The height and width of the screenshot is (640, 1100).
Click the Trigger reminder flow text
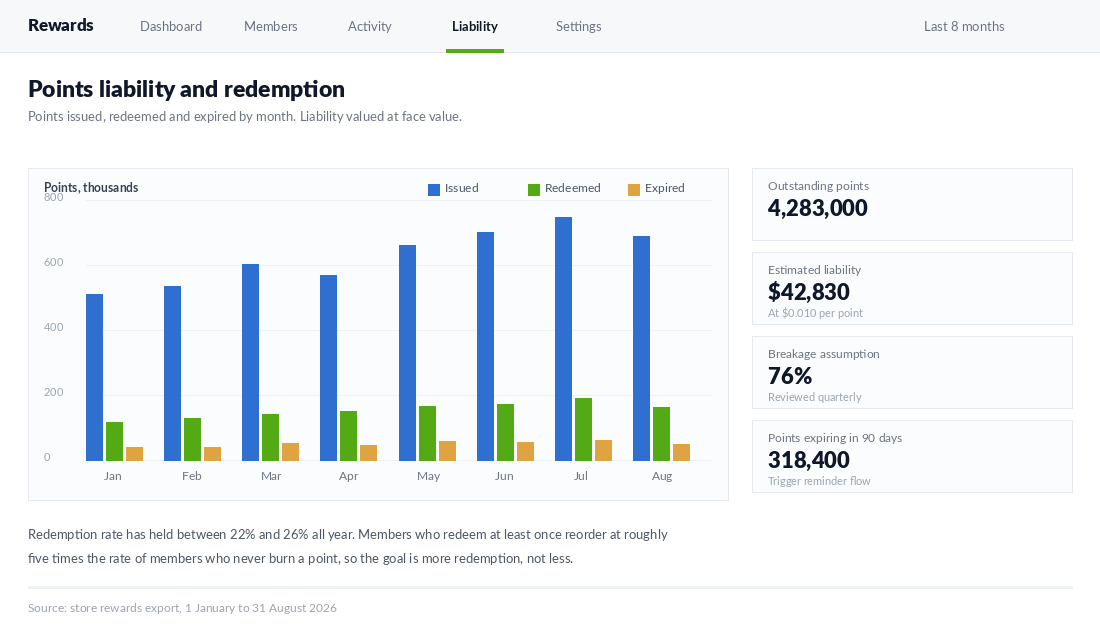[x=819, y=481]
